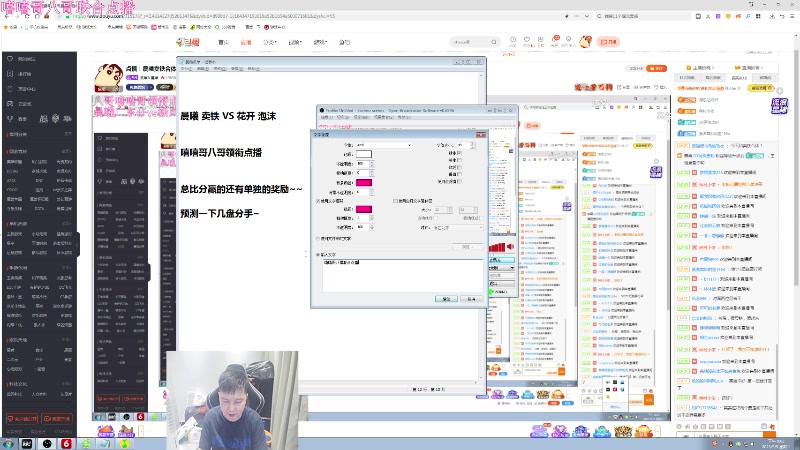Screen dimensions: 800x450
Task: Open the messages icon with red badge in the Douyu header
Action: click(555, 39)
